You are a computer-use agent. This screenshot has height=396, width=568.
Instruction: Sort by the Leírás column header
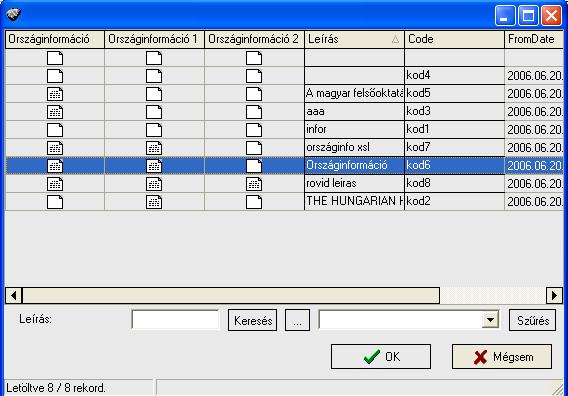pyautogui.click(x=354, y=39)
